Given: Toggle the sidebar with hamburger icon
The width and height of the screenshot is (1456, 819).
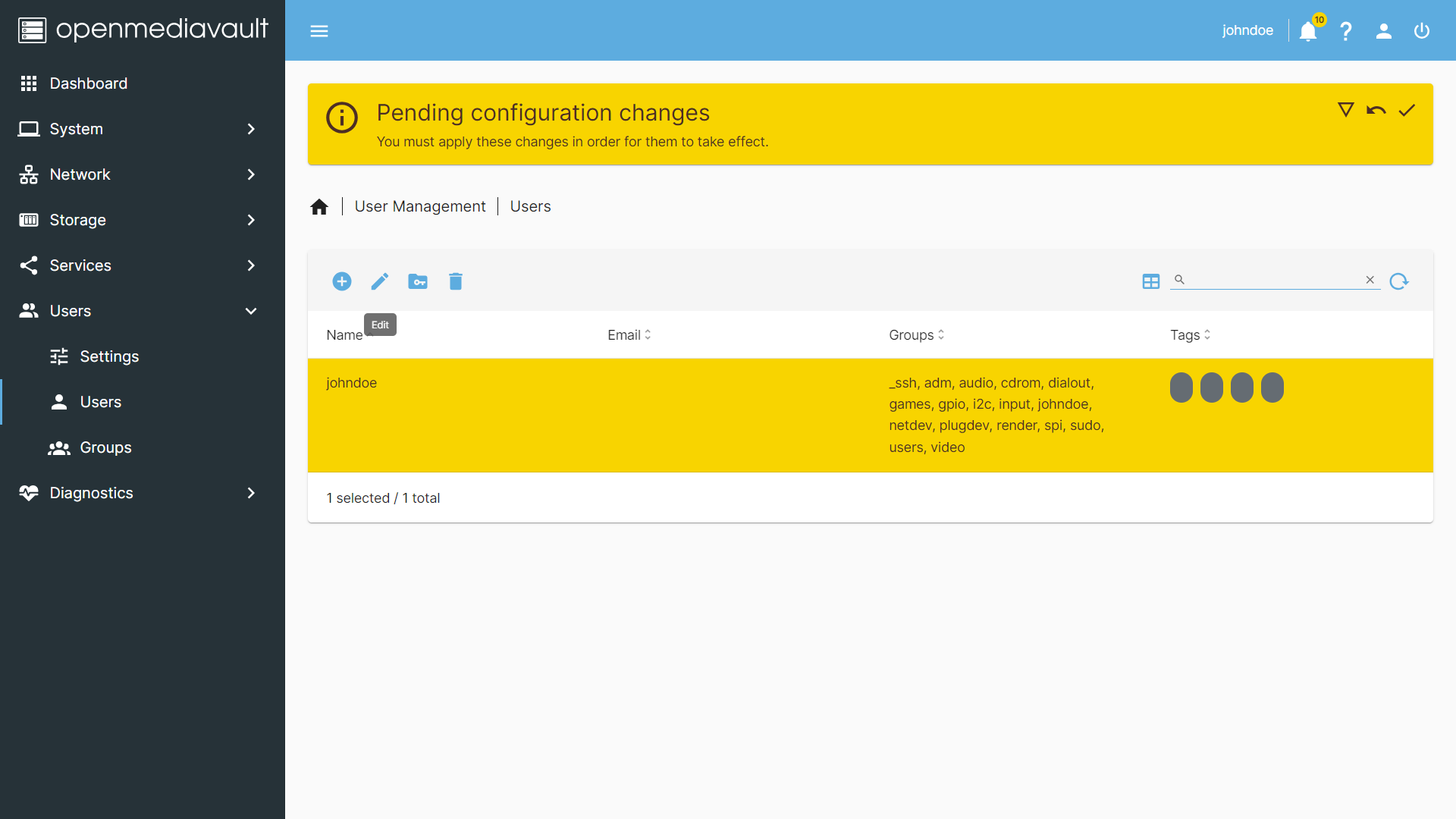Looking at the screenshot, I should click(x=319, y=31).
